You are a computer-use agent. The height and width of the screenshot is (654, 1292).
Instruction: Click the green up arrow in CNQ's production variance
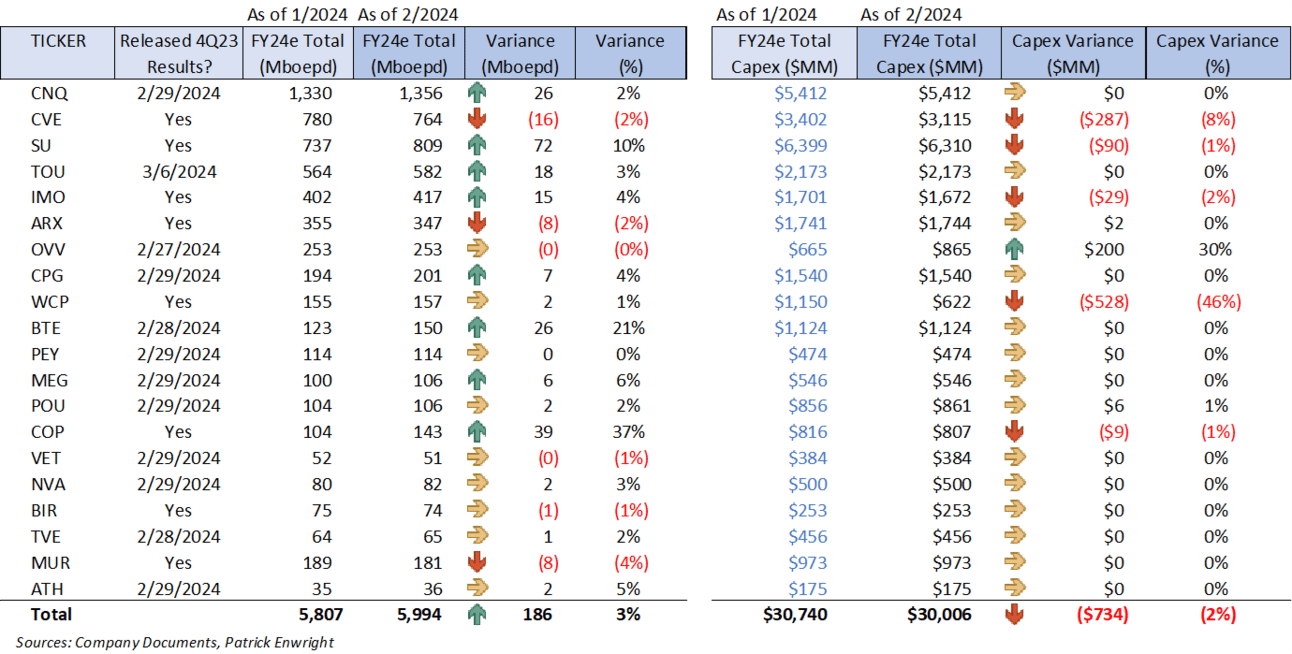click(477, 93)
